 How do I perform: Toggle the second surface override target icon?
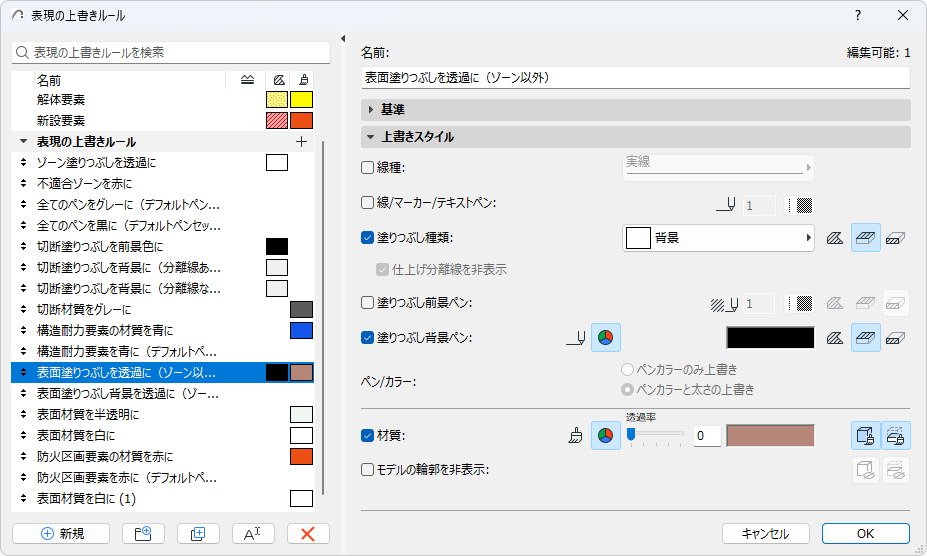(x=896, y=436)
